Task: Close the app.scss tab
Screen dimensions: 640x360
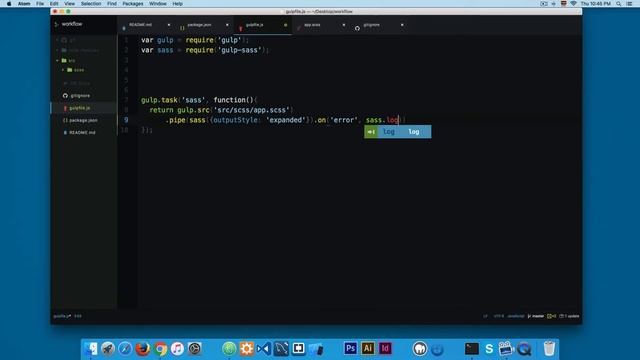Action: point(344,25)
